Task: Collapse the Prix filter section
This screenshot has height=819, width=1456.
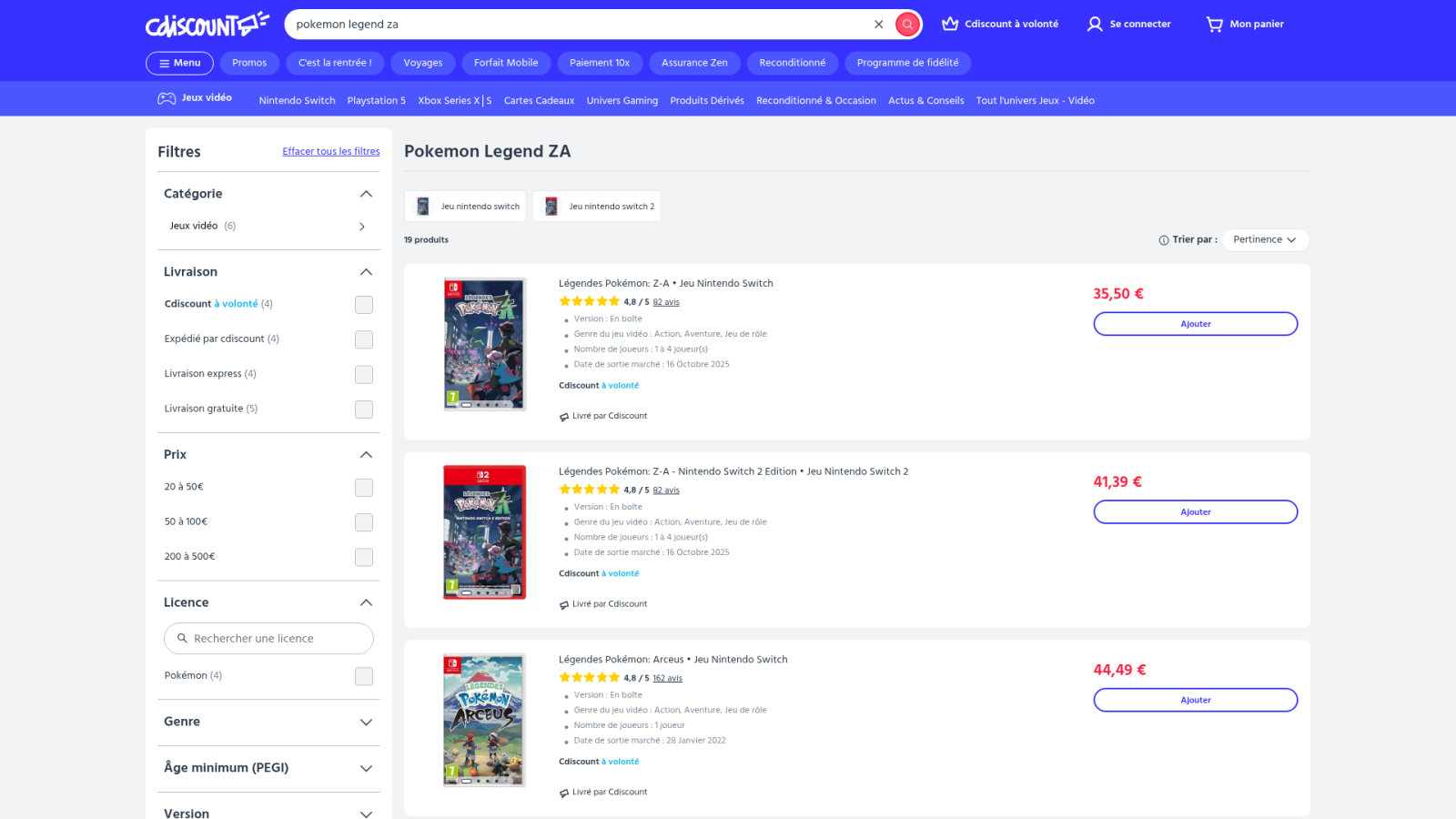Action: [366, 455]
